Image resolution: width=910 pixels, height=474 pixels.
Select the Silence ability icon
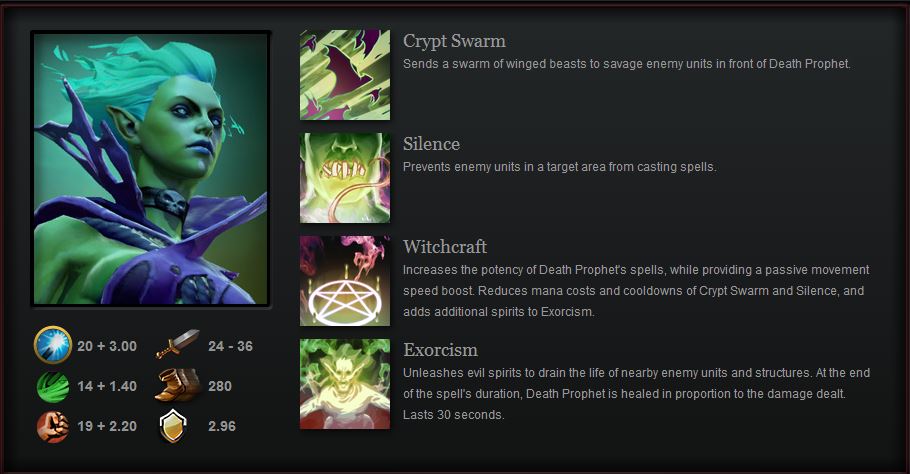pos(345,178)
